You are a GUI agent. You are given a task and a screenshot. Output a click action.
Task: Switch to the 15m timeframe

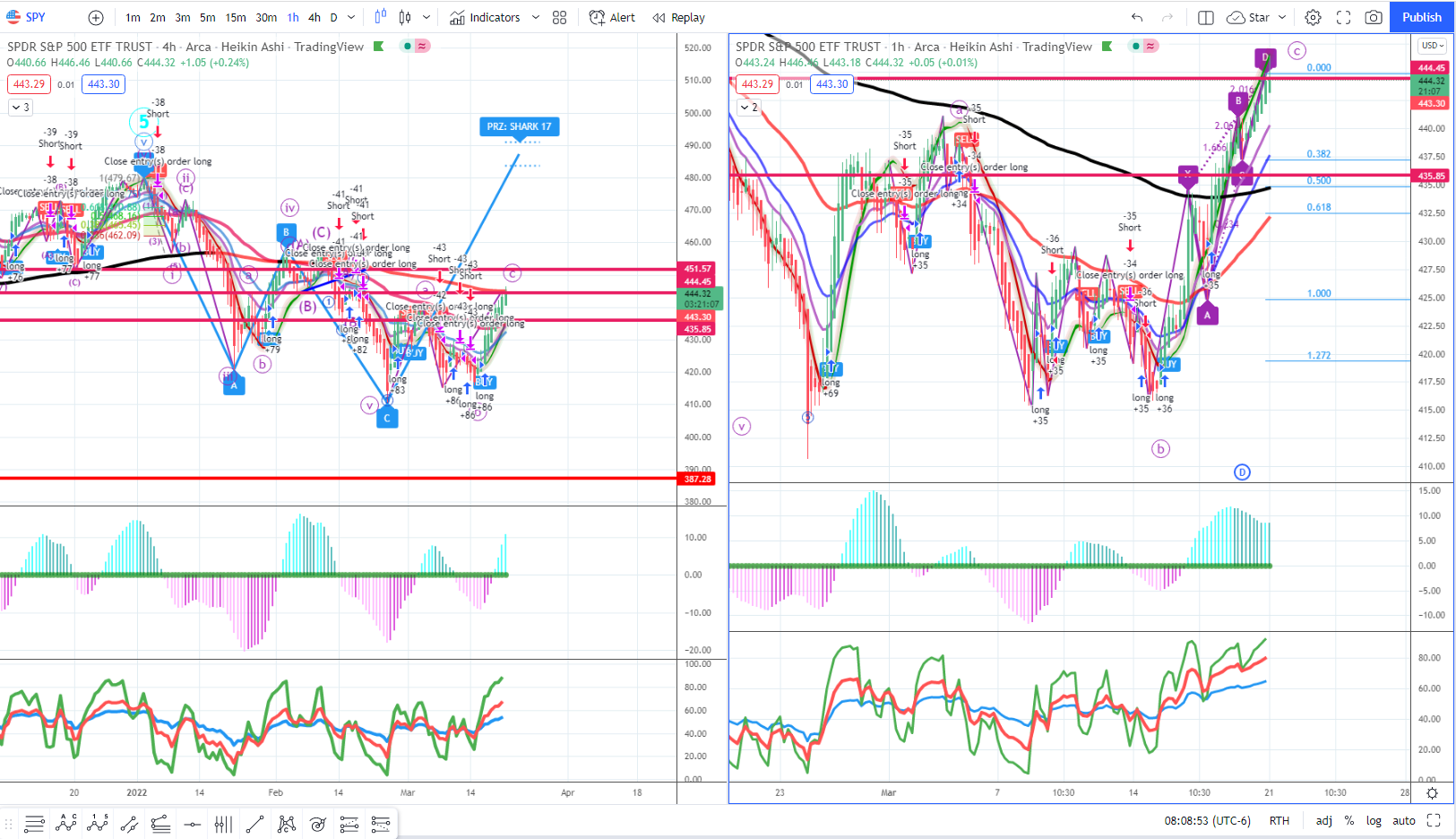coord(236,17)
